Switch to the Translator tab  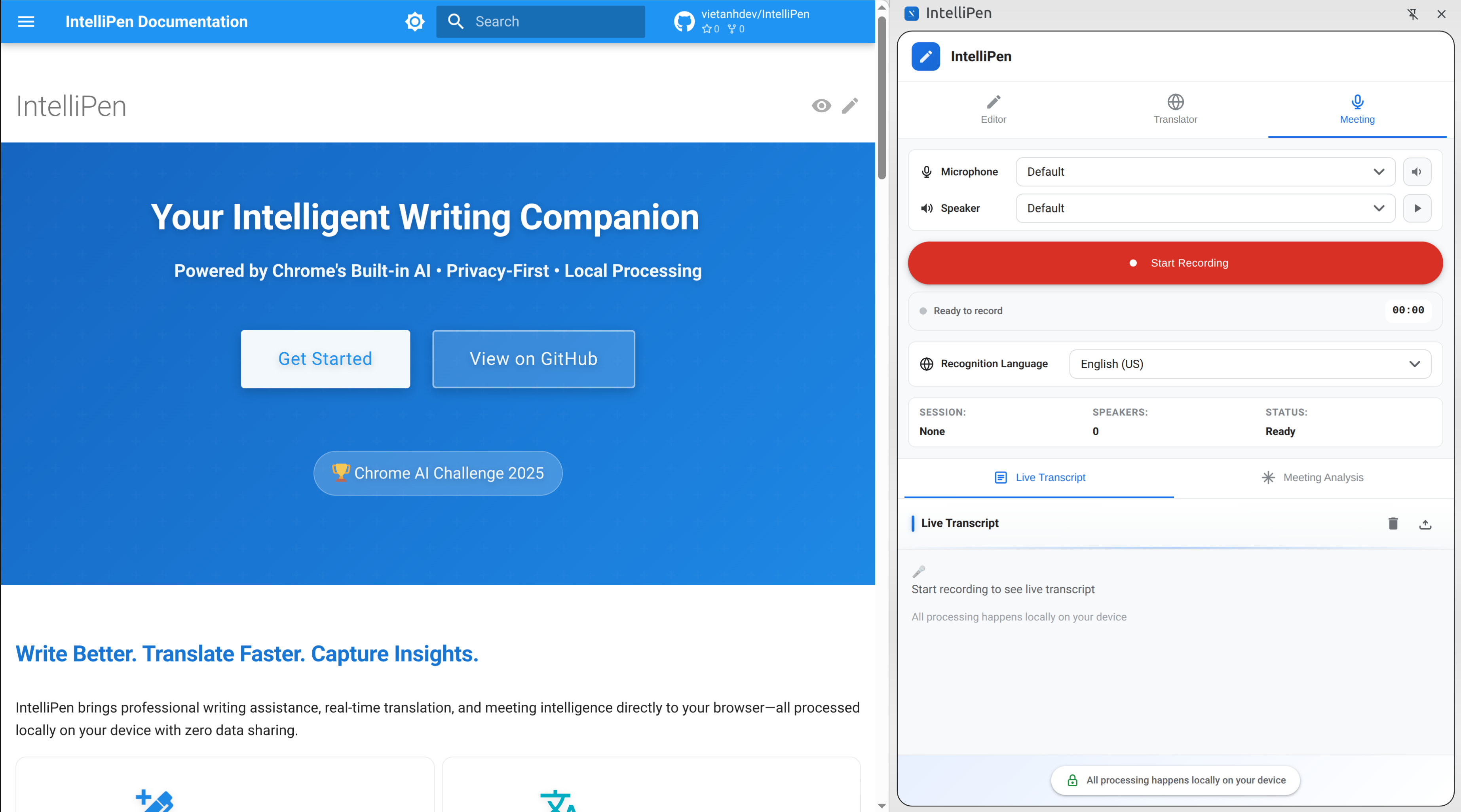click(x=1174, y=109)
